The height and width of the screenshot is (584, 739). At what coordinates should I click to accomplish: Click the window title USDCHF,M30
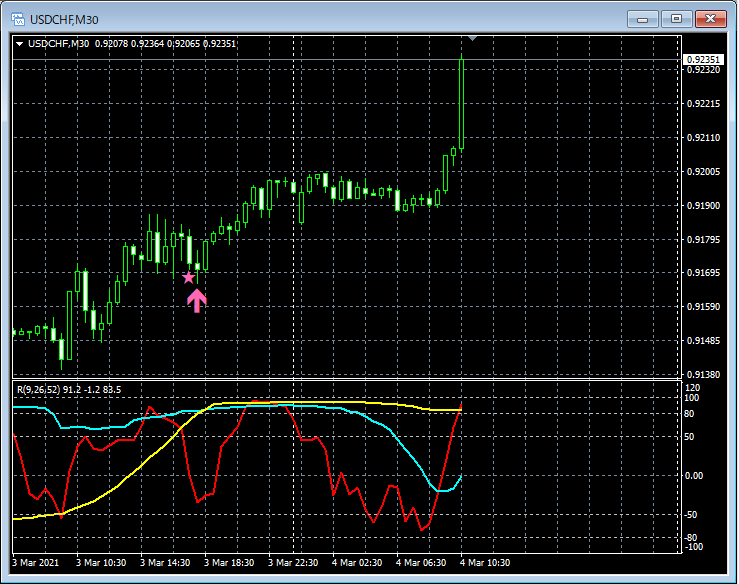(64, 20)
